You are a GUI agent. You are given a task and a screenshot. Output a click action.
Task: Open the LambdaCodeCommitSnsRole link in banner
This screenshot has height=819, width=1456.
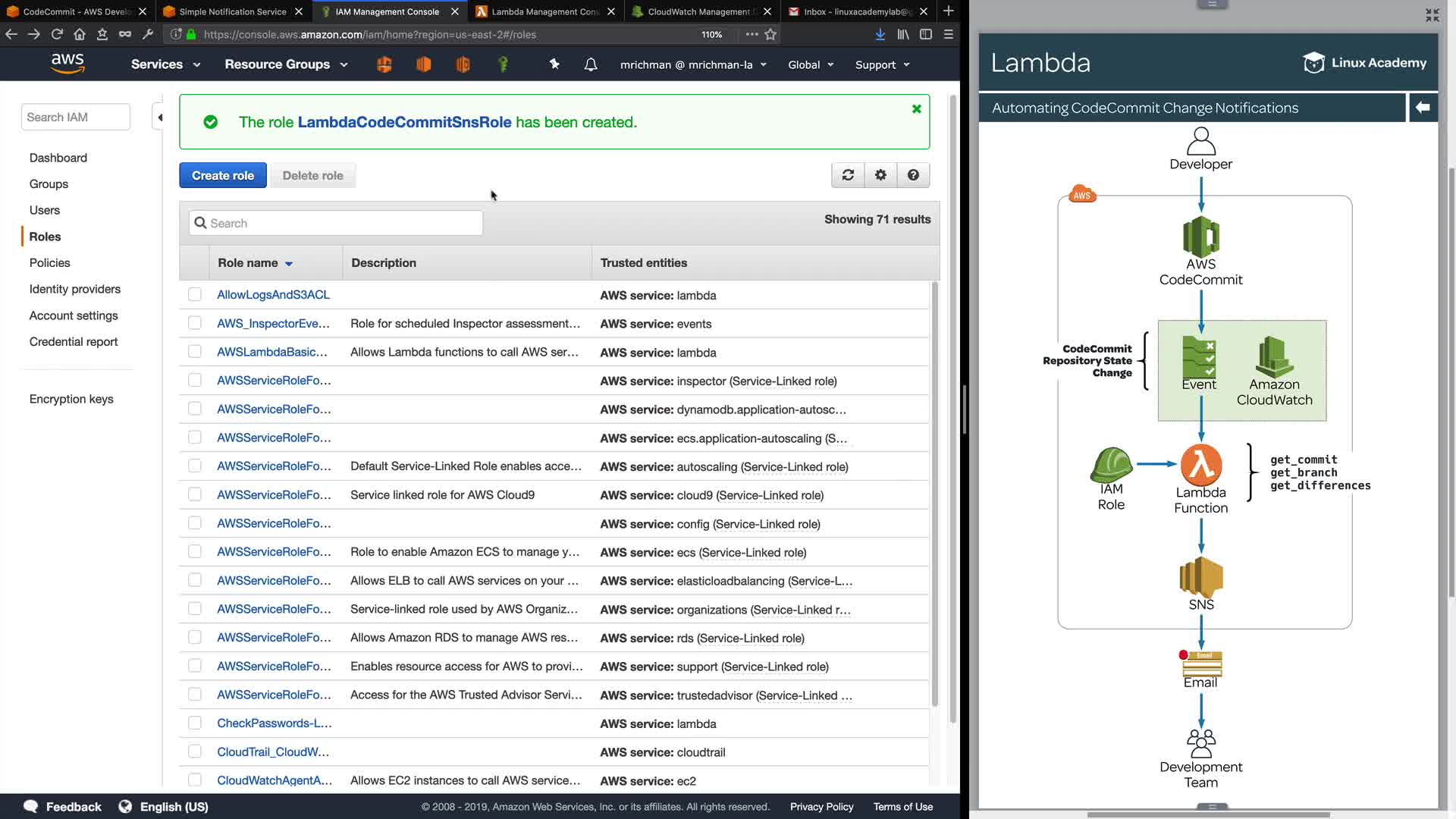coord(404,122)
